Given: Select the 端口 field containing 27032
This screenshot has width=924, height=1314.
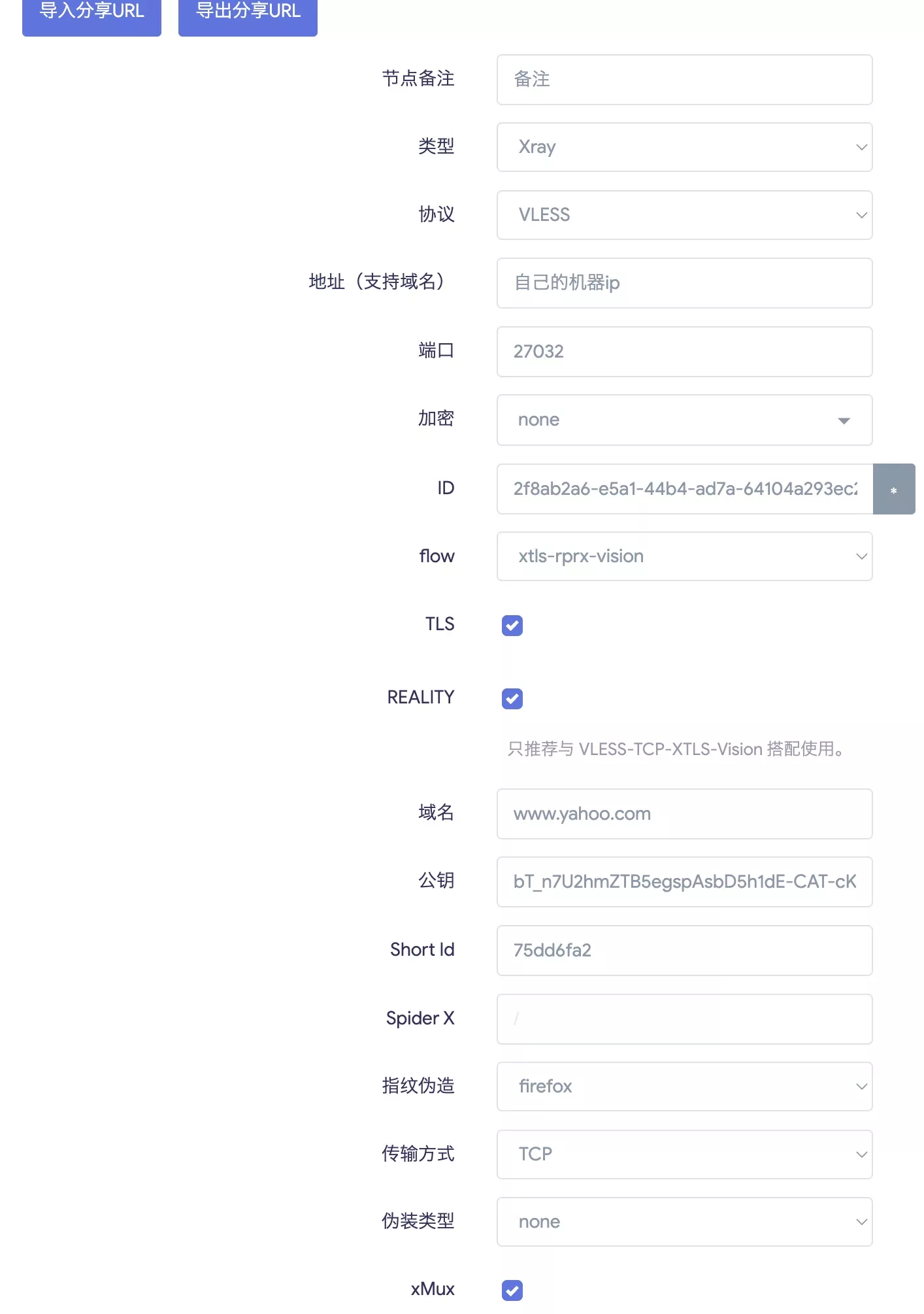Looking at the screenshot, I should pos(684,352).
